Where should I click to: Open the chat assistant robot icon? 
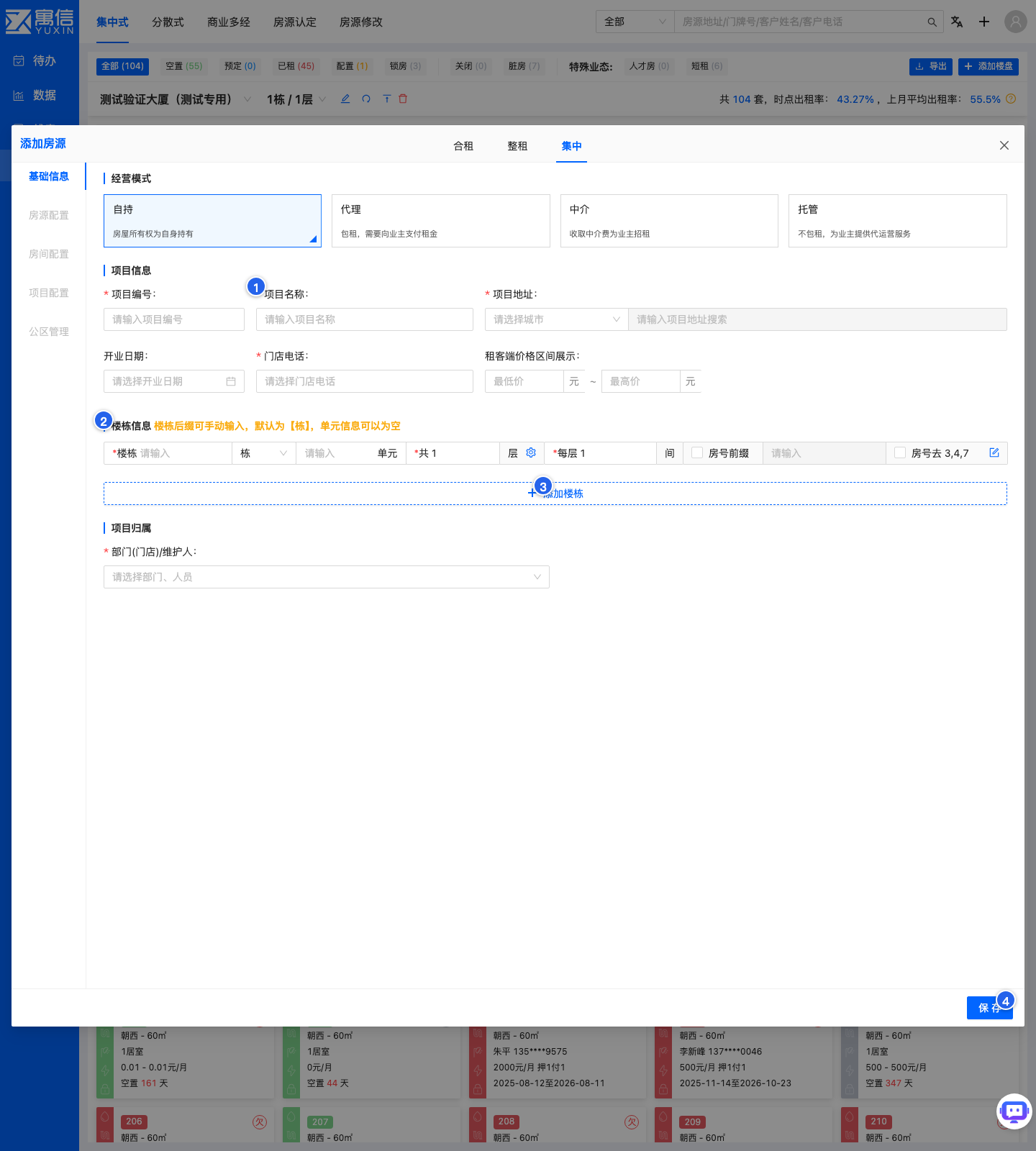(x=1014, y=1111)
